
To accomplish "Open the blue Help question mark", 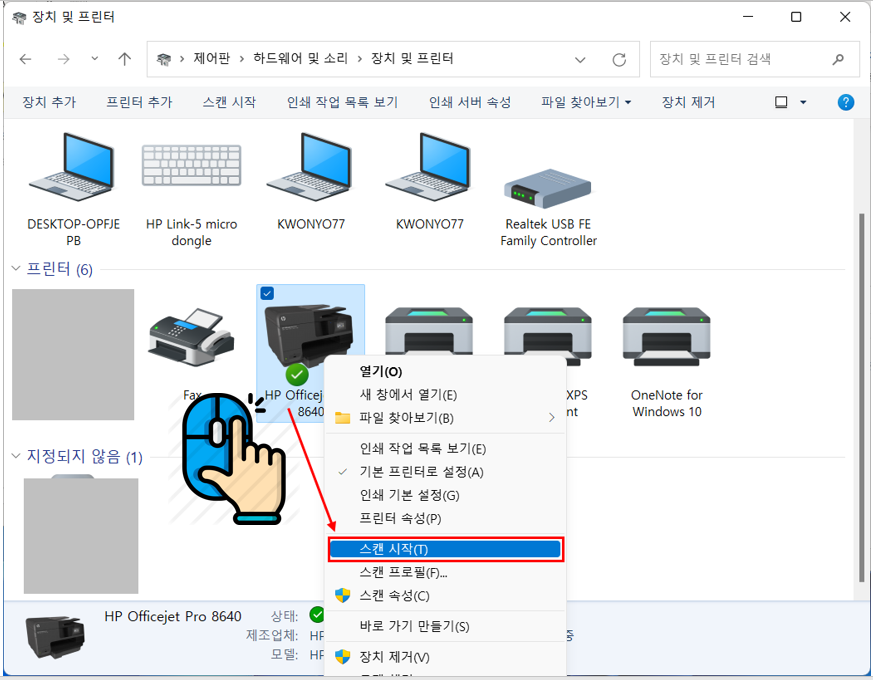I will tap(846, 102).
